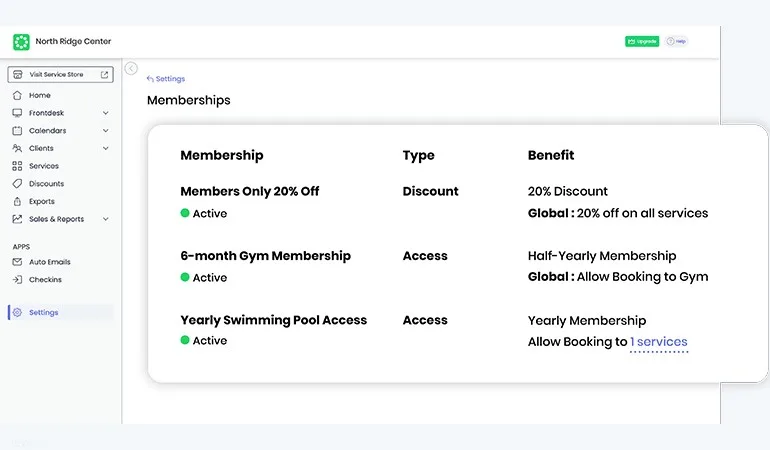
Task: Click the open-in-new-tab icon on Visit Service Store
Action: [104, 75]
